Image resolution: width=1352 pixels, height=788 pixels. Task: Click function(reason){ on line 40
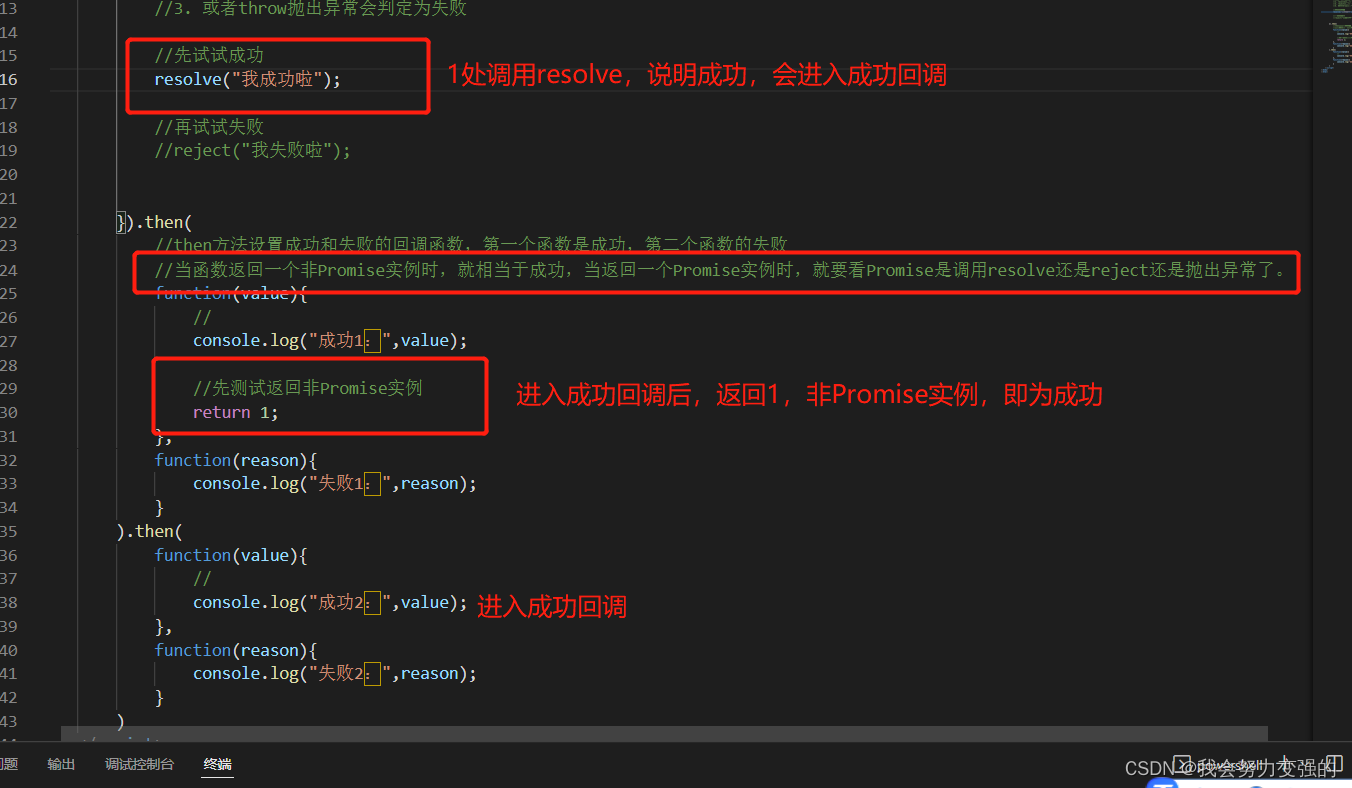point(236,650)
